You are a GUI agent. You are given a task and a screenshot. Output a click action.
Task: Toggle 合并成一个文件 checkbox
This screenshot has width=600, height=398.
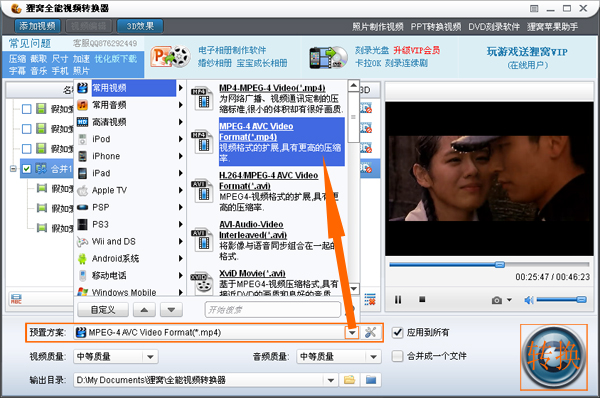coord(398,356)
